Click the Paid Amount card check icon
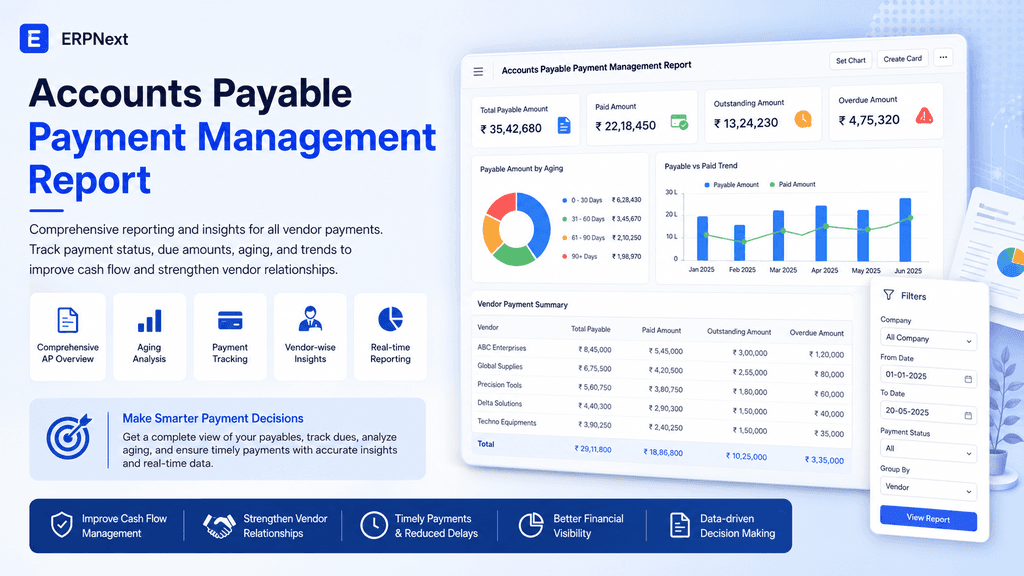This screenshot has width=1024, height=576. point(679,122)
